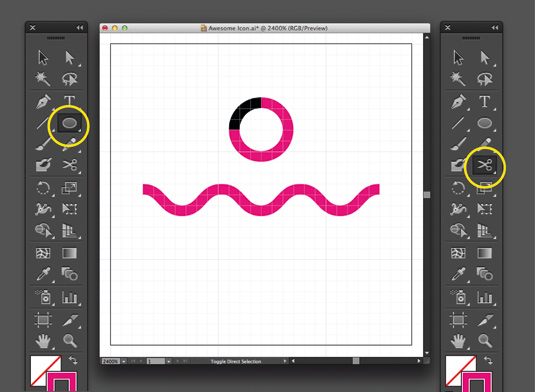Pick the Hand tool in right tools panel
This screenshot has width=535, height=392.
coord(458,341)
